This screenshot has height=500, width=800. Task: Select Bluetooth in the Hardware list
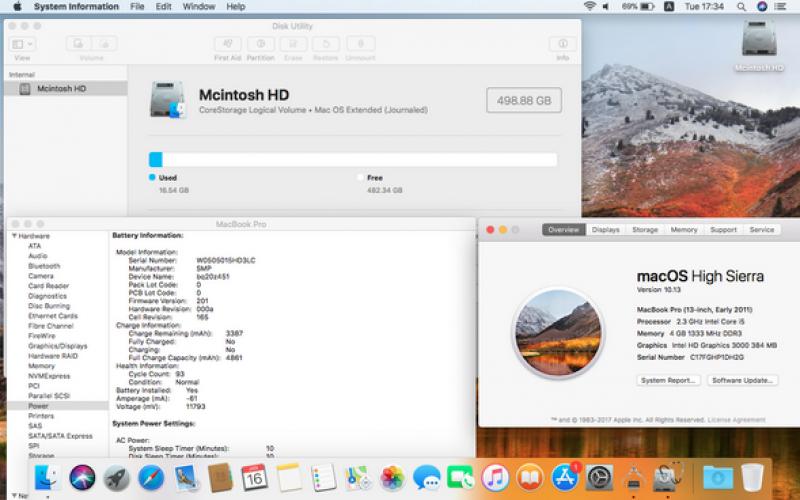pyautogui.click(x=44, y=266)
